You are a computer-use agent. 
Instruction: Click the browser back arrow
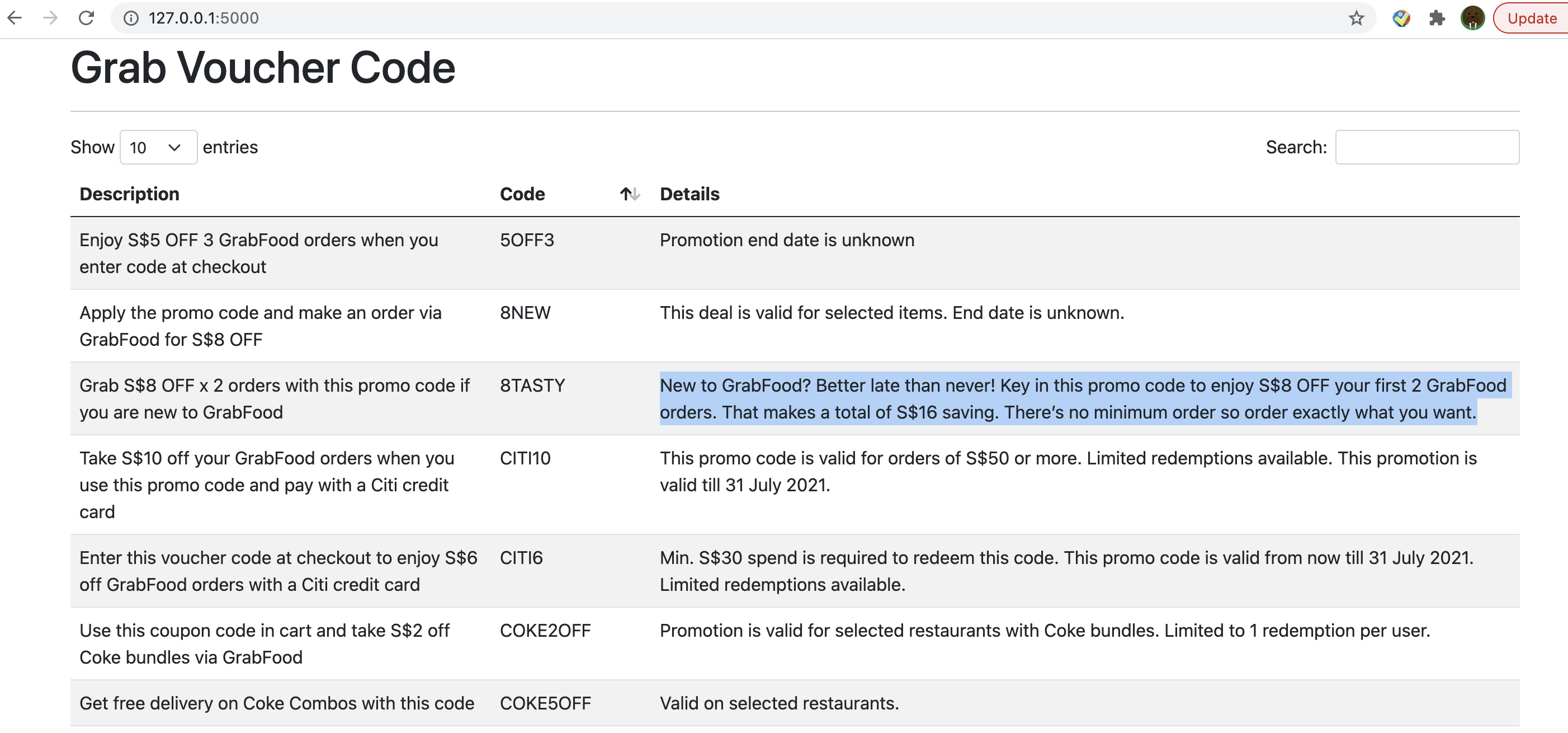15,18
